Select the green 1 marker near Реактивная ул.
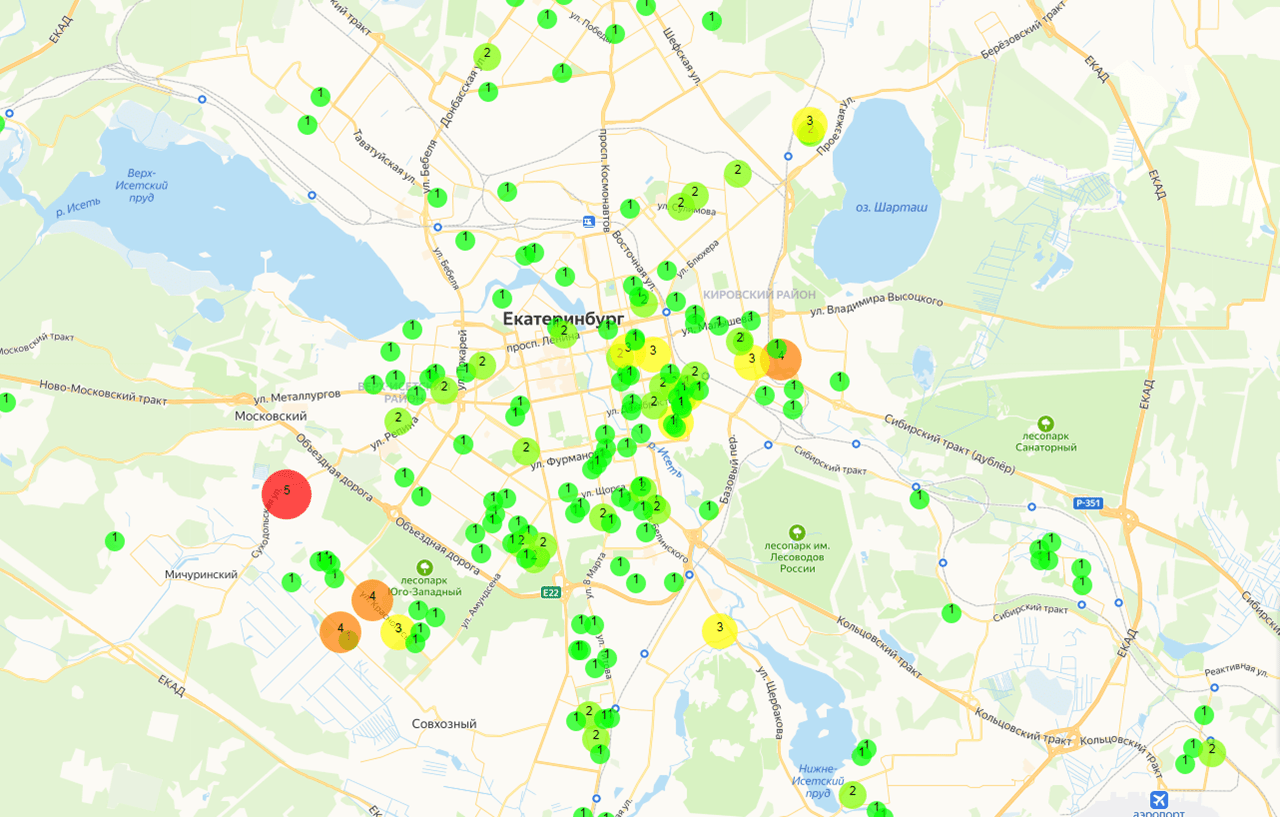Viewport: 1280px width, 817px height. click(1204, 715)
